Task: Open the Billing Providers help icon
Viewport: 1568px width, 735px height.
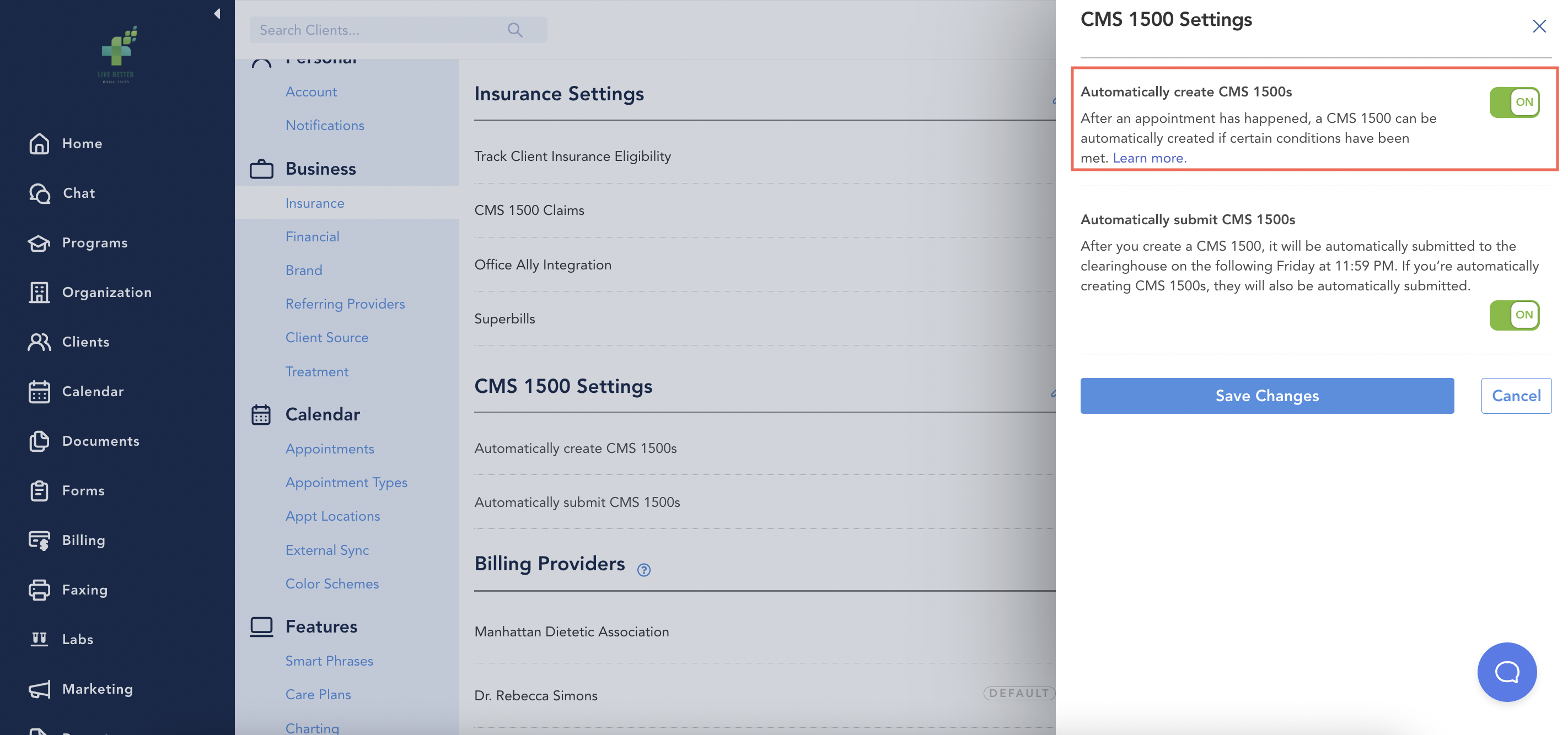Action: tap(644, 570)
